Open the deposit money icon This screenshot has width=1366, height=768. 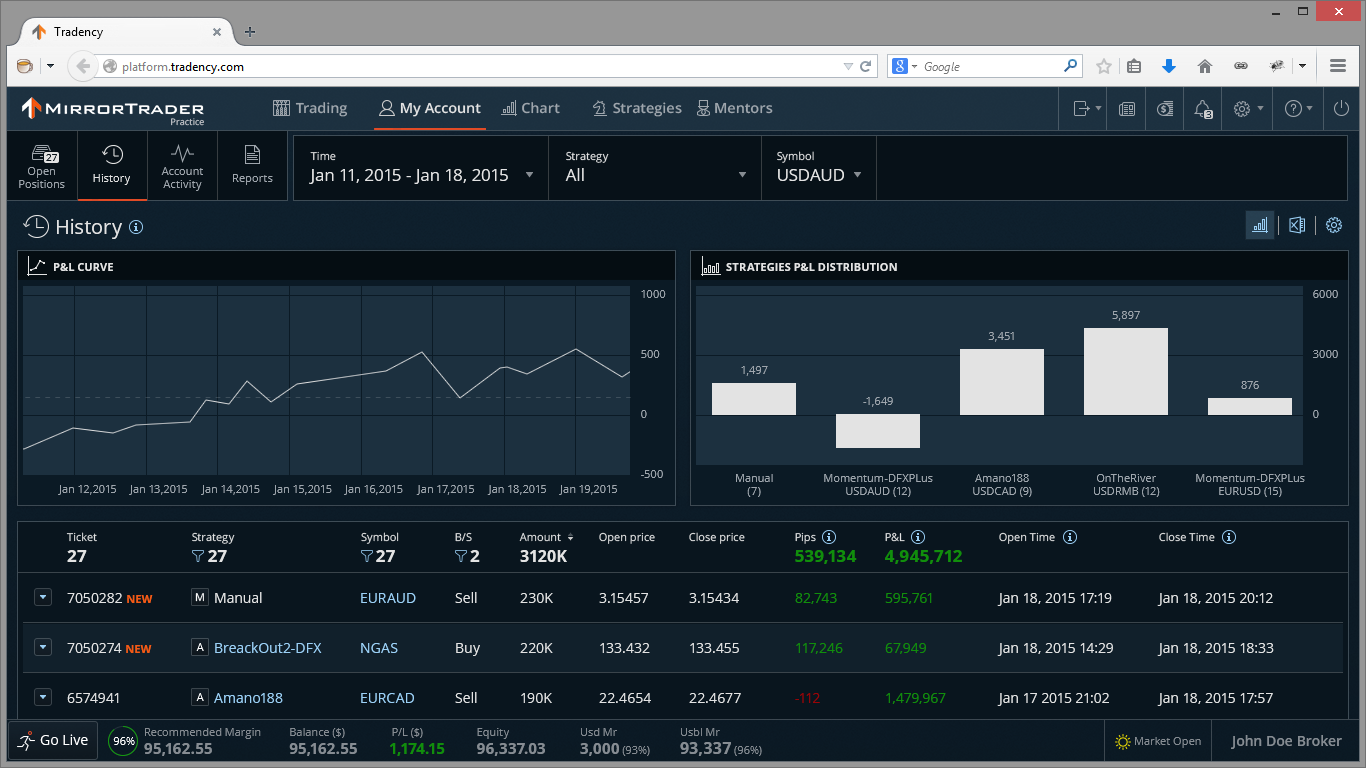(x=1165, y=109)
